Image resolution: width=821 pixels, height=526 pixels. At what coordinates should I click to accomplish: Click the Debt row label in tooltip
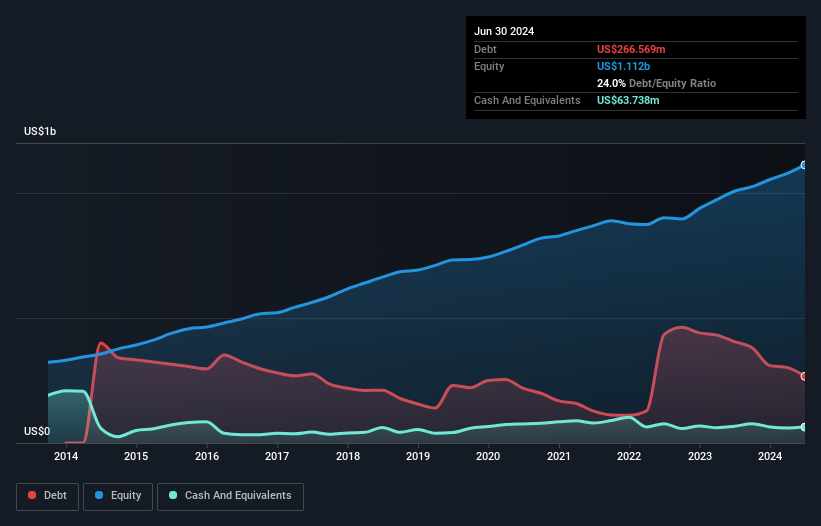[485, 49]
